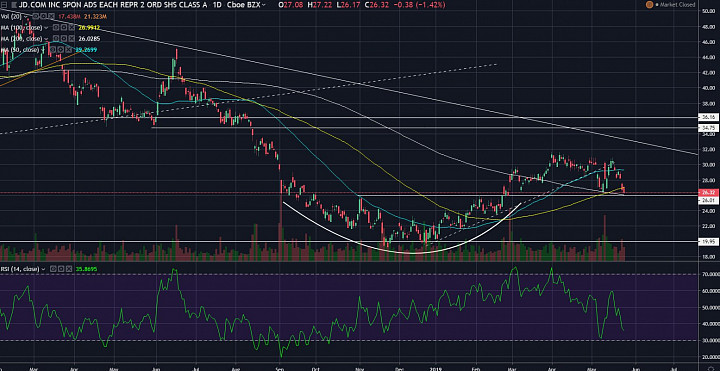Viewport: 720px width, 371px height.
Task: Click the red 26.32 current price label
Action: tap(708, 192)
